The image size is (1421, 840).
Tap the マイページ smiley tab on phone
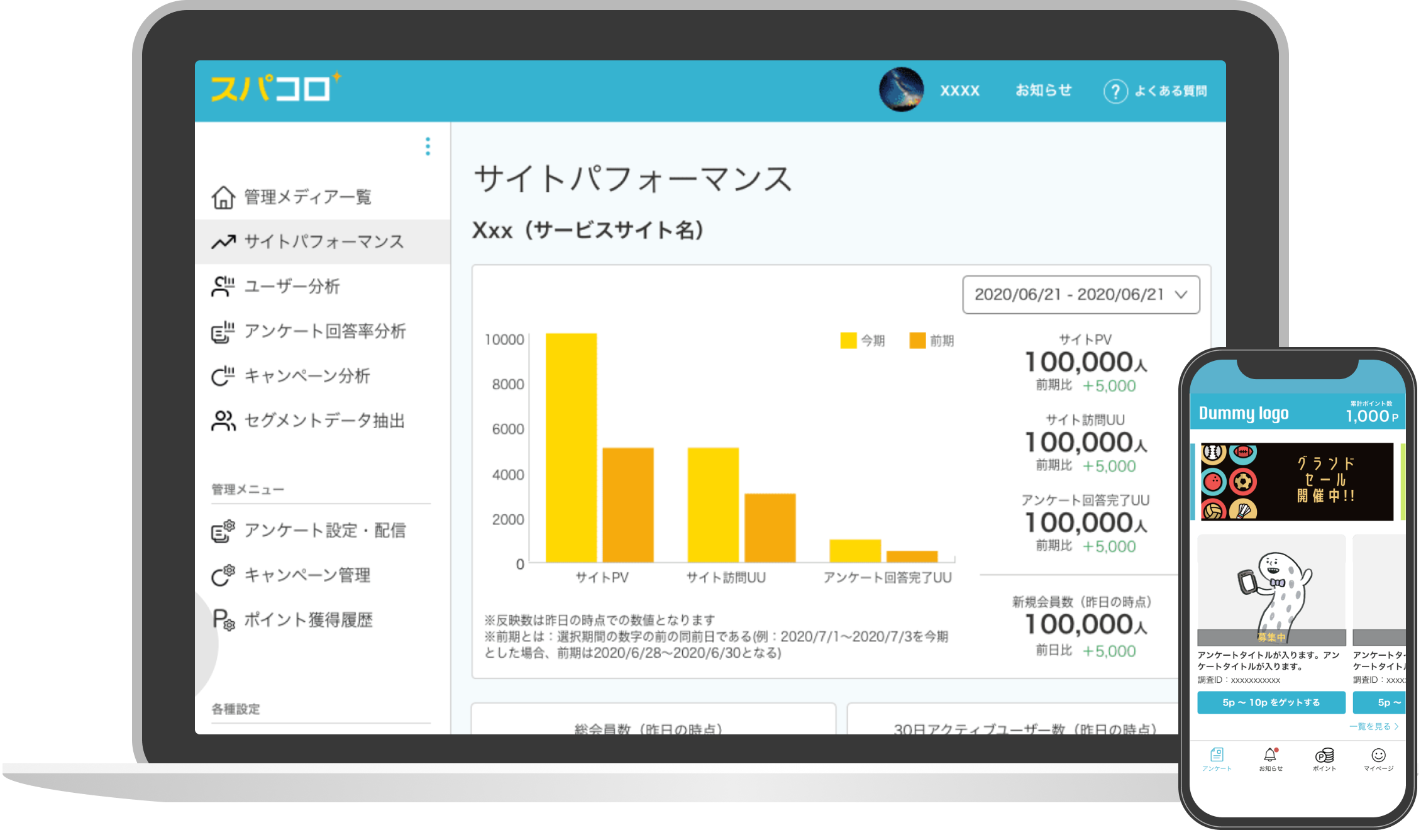coord(1378,755)
